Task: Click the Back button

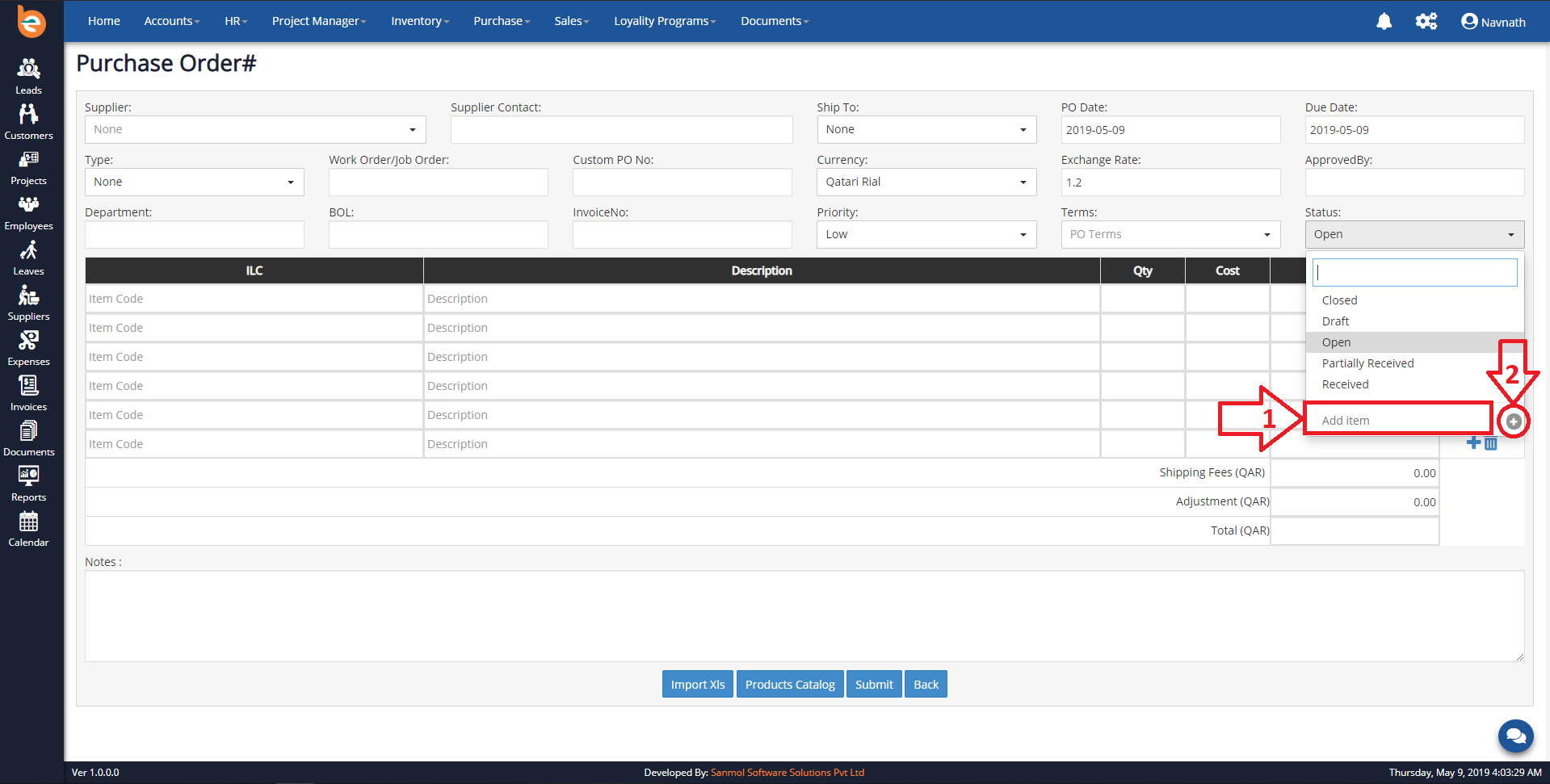Action: [926, 685]
